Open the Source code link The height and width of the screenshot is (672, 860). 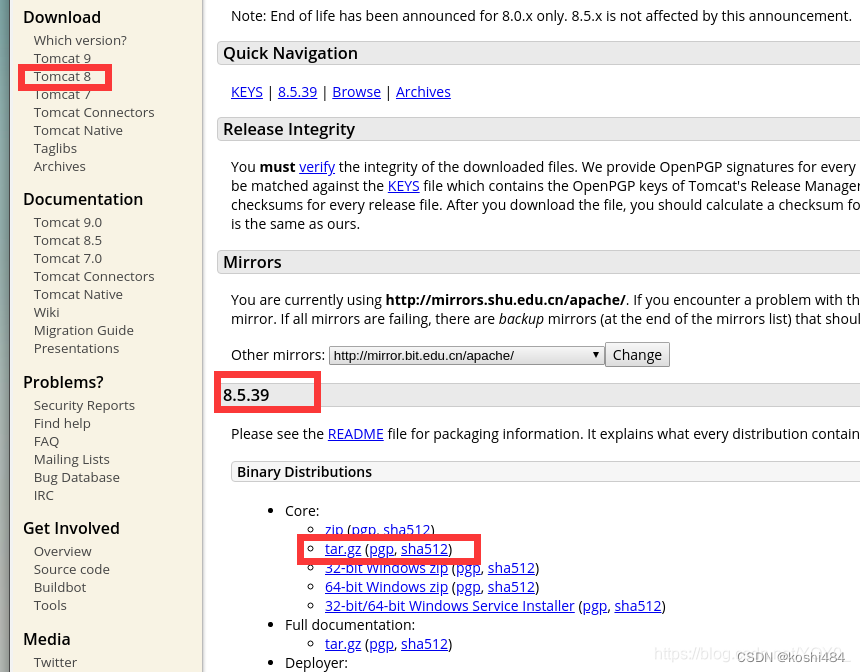tap(71, 569)
